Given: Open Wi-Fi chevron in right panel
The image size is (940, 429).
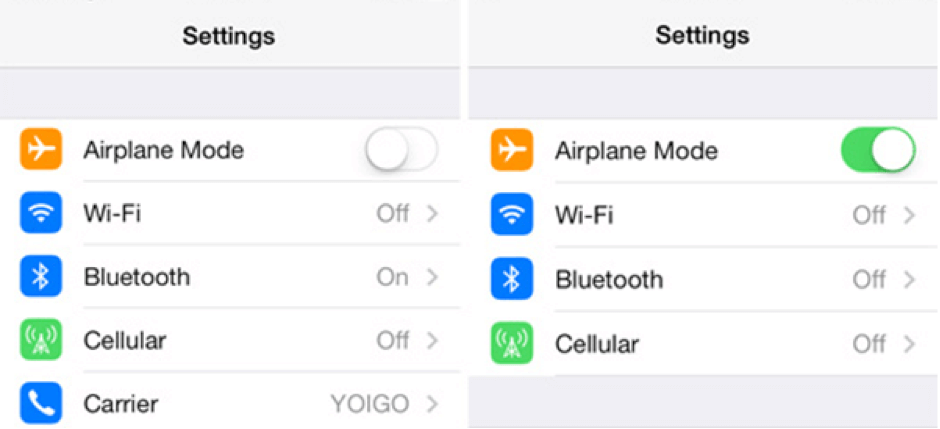Looking at the screenshot, I should 909,215.
